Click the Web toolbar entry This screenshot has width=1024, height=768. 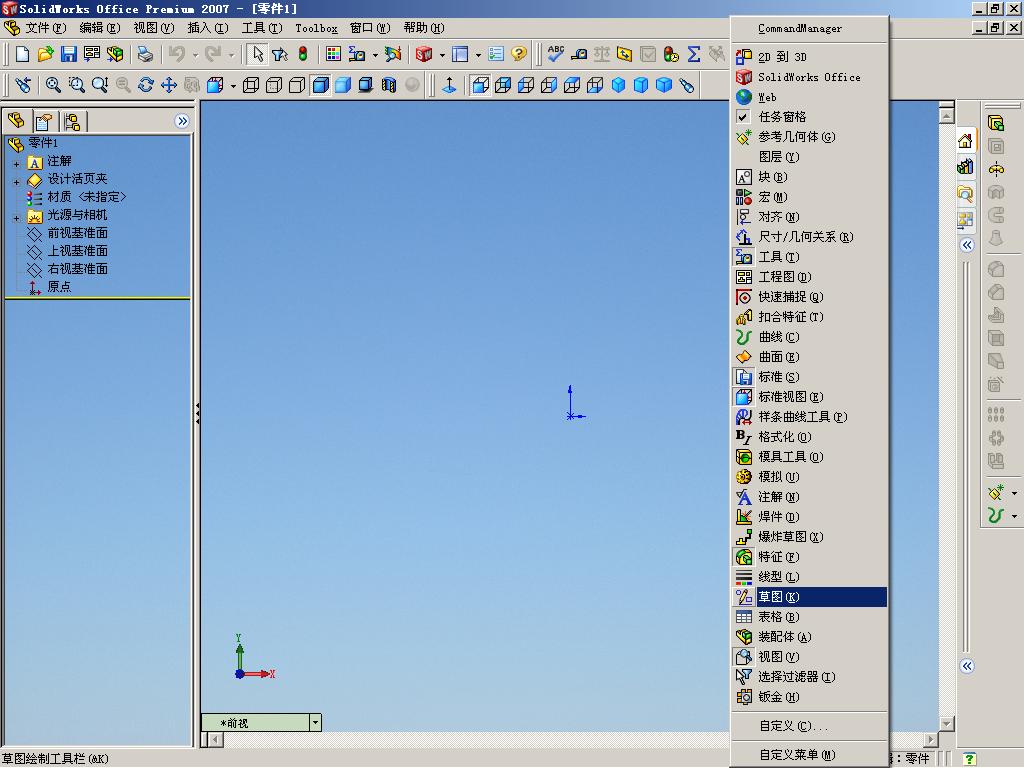click(808, 97)
